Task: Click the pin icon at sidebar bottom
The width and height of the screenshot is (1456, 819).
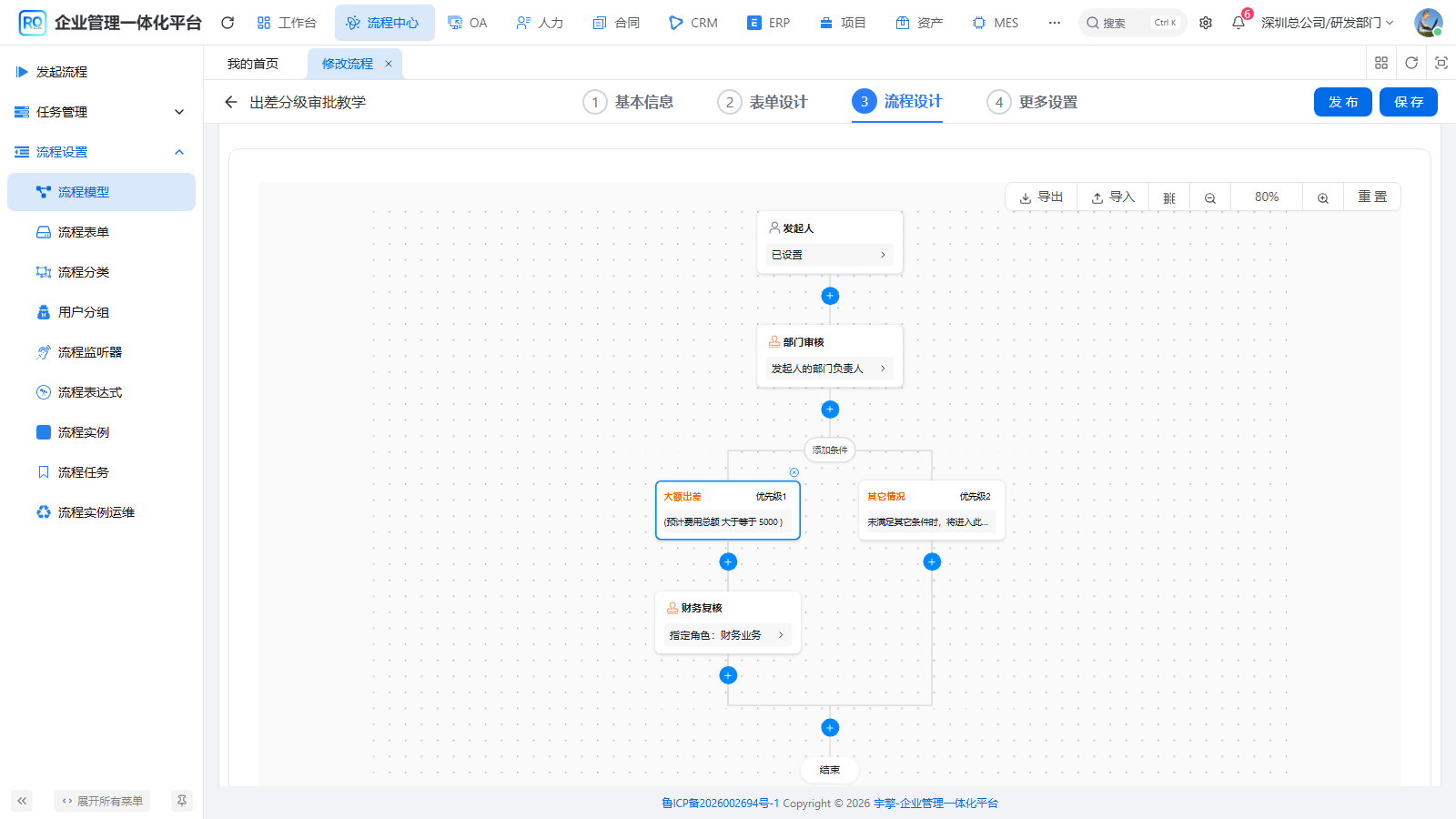Action: [x=182, y=801]
